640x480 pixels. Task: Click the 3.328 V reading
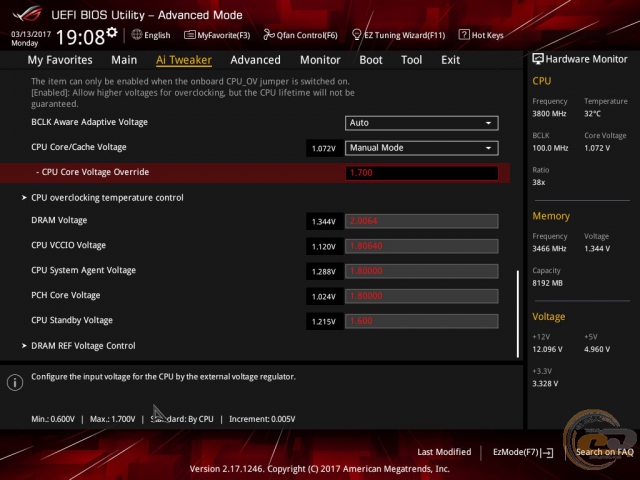pyautogui.click(x=545, y=384)
